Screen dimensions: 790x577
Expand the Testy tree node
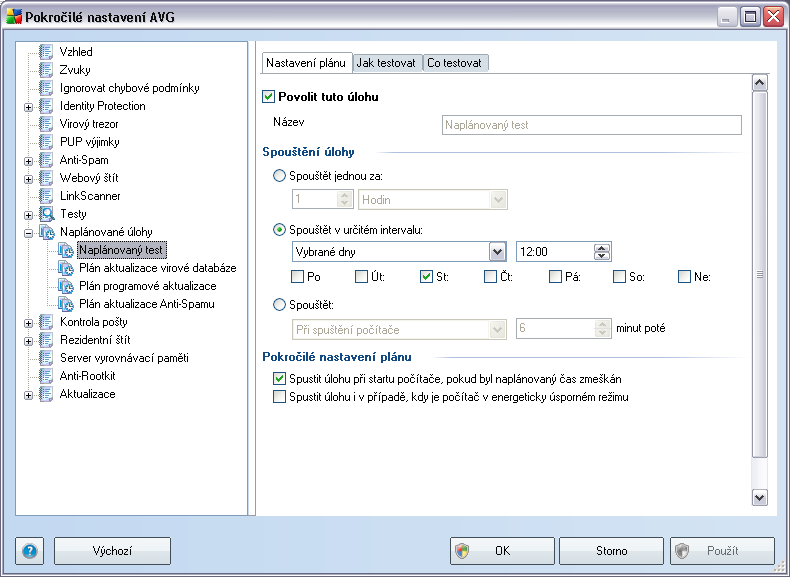(x=29, y=216)
